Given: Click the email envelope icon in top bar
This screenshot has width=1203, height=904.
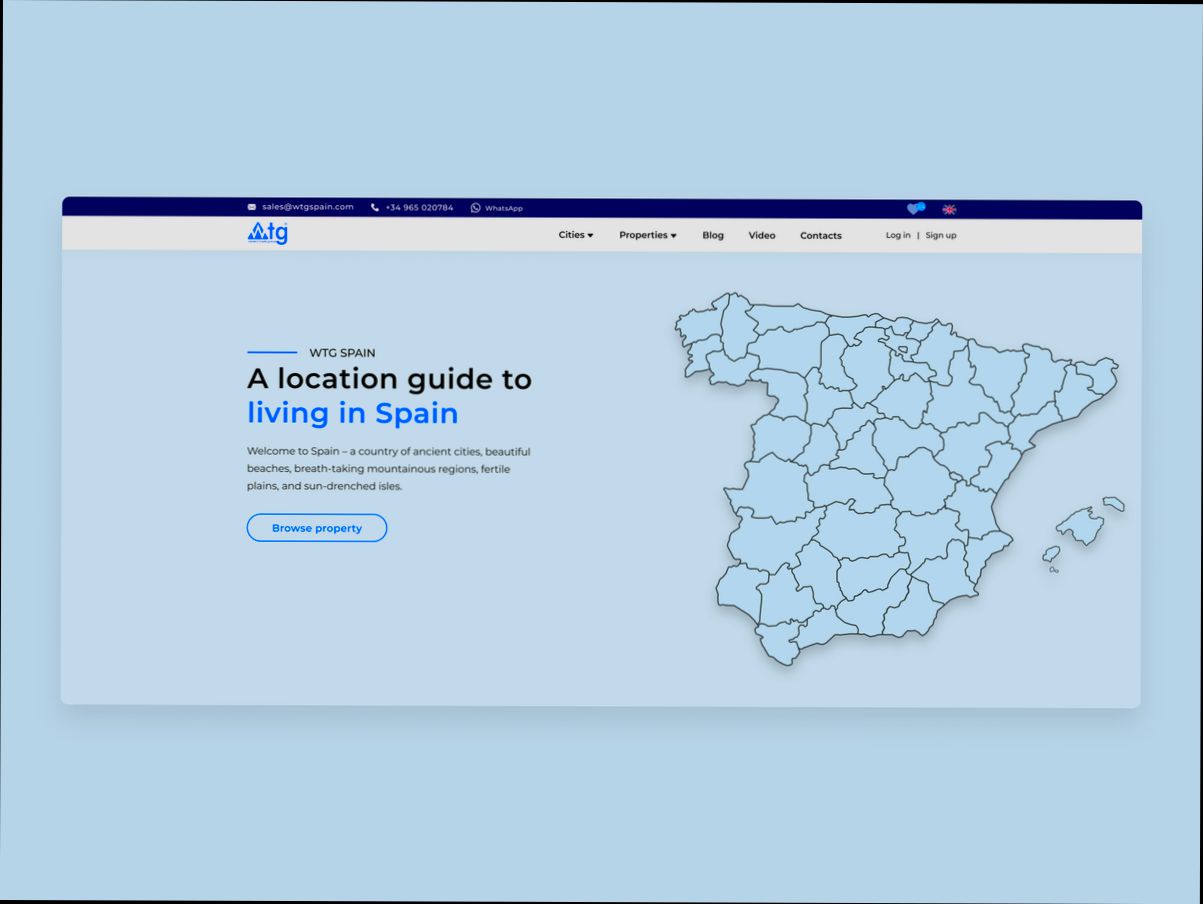Looking at the screenshot, I should (250, 207).
